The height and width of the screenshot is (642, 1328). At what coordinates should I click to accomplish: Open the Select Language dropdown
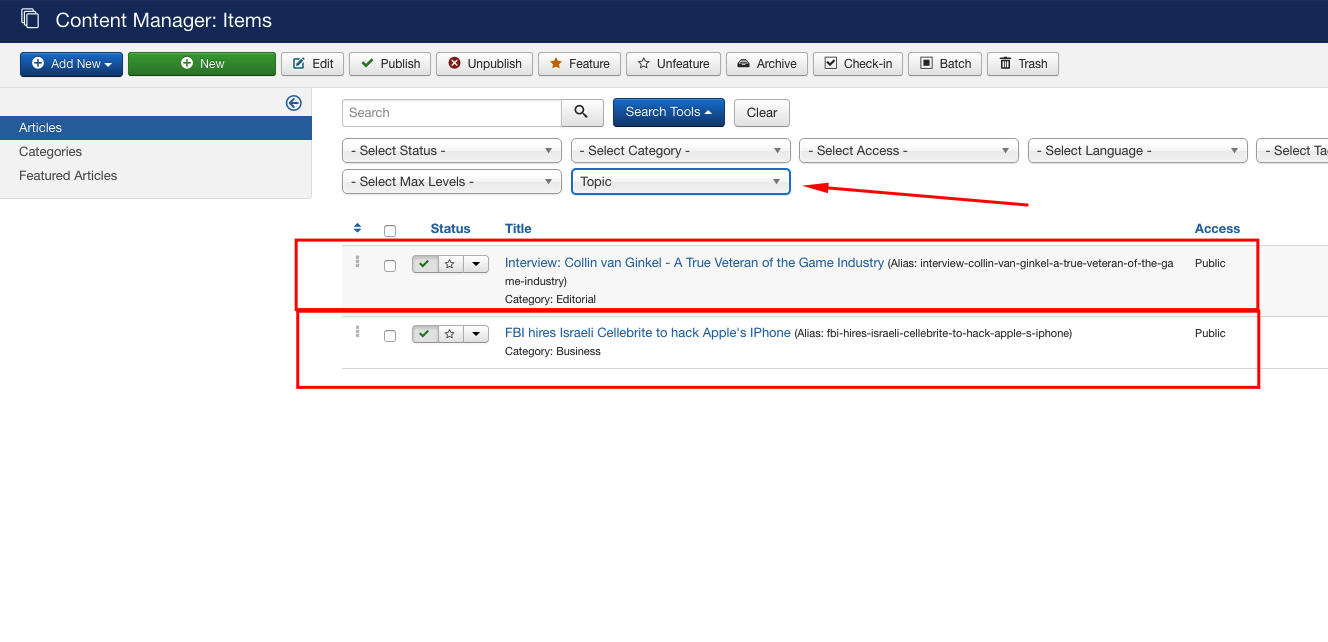(x=1138, y=151)
